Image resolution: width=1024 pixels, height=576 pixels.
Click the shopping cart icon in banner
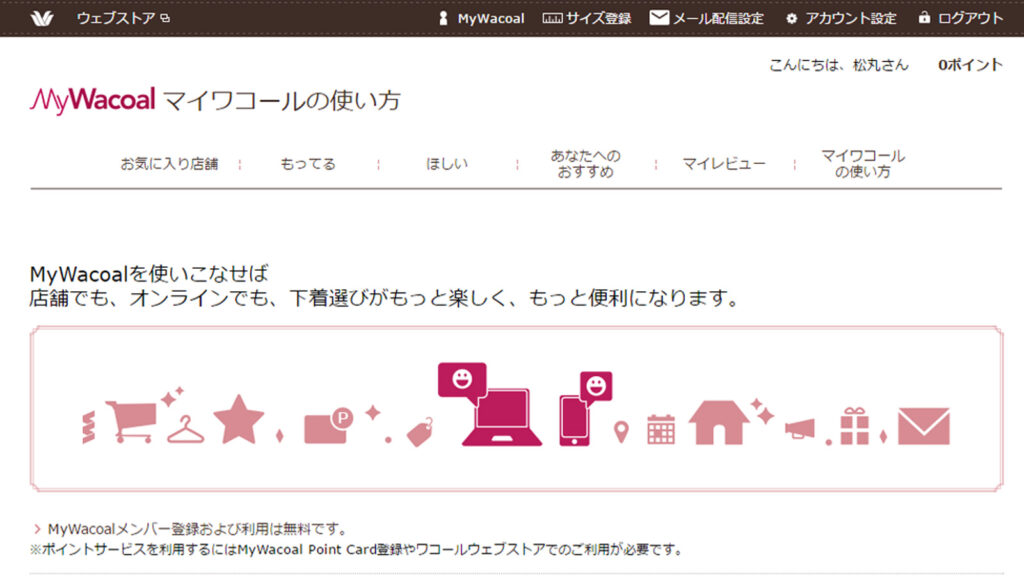click(x=131, y=422)
